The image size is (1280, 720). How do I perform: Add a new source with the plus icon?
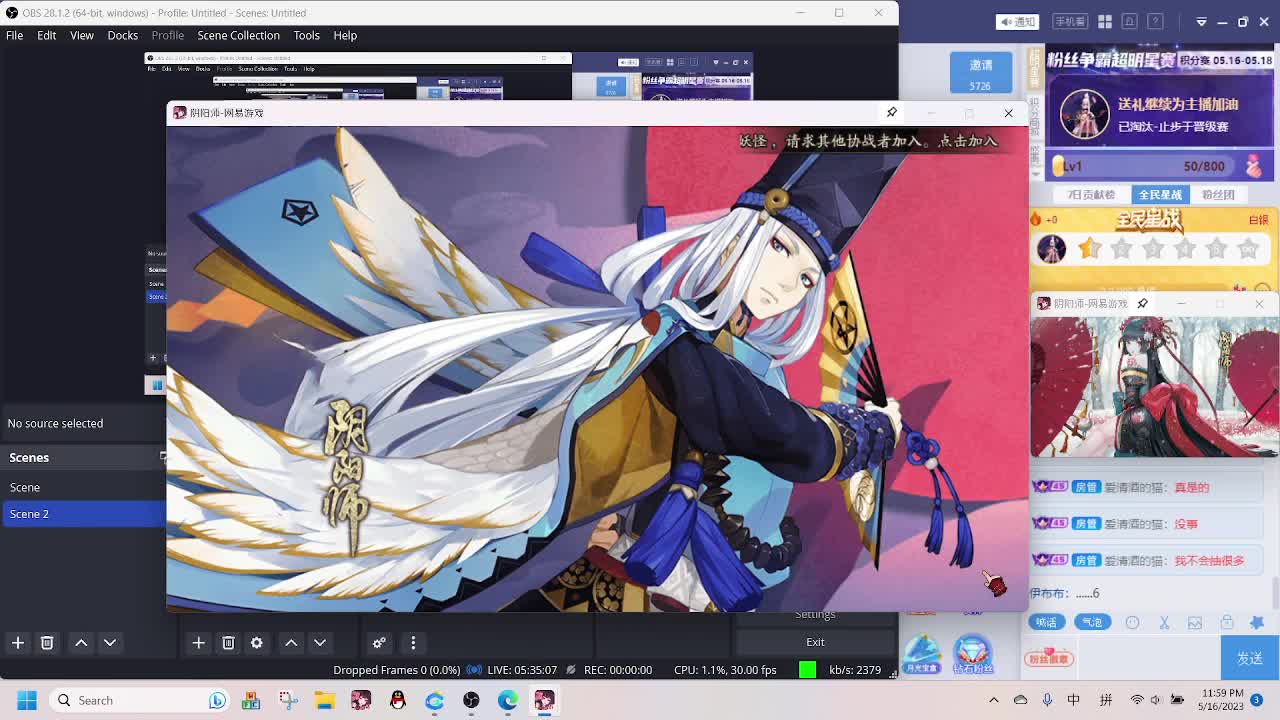click(198, 643)
